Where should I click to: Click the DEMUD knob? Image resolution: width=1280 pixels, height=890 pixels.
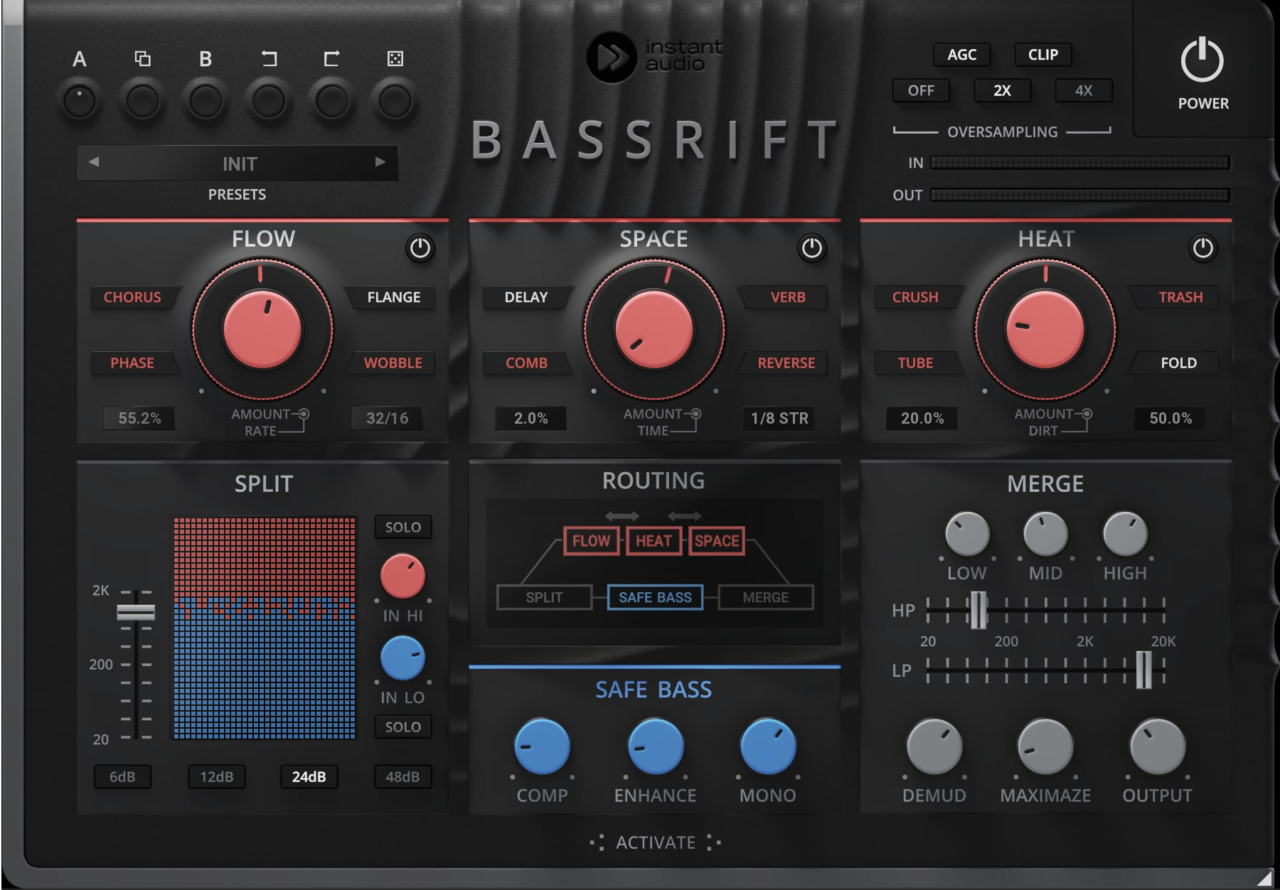pyautogui.click(x=934, y=746)
